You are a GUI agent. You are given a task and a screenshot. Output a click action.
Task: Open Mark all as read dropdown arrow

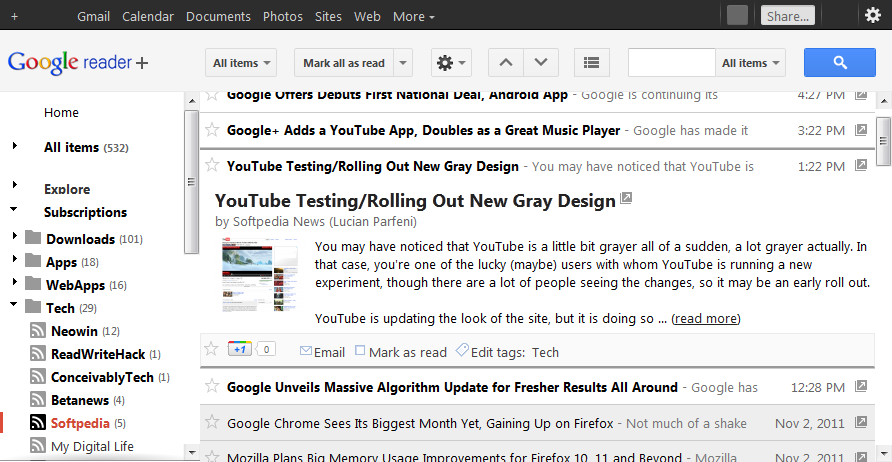(x=403, y=63)
